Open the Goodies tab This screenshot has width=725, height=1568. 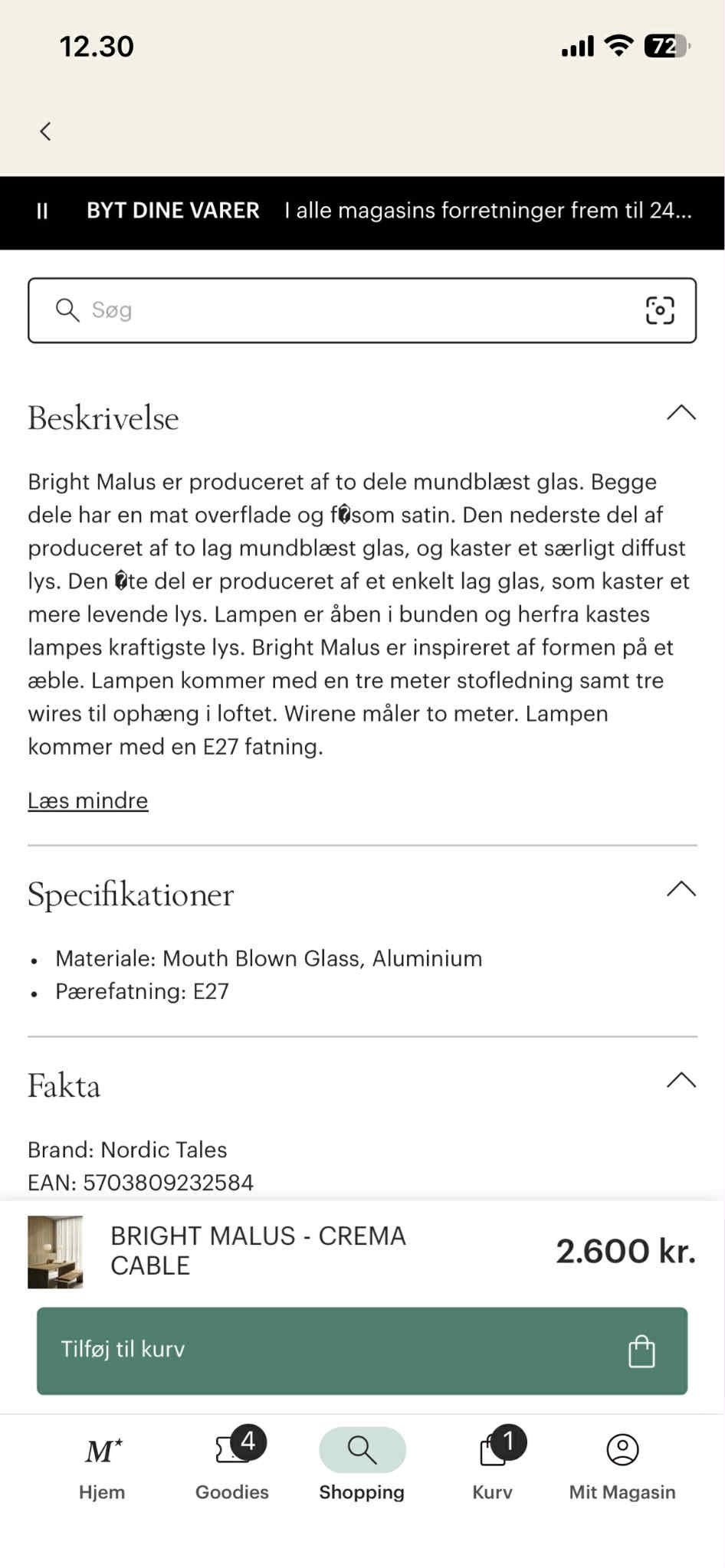coord(232,1464)
